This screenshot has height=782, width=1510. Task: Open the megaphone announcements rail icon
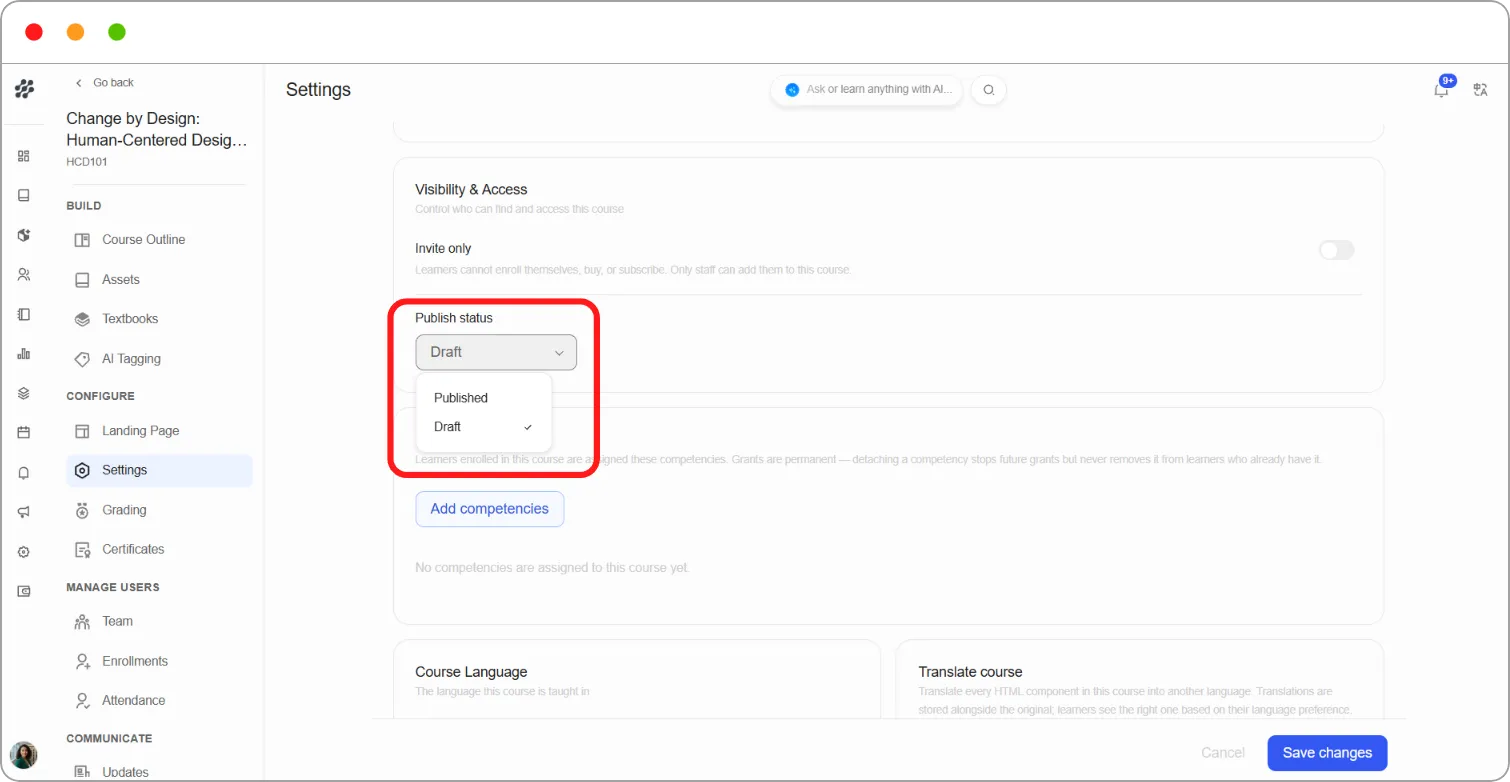click(24, 512)
